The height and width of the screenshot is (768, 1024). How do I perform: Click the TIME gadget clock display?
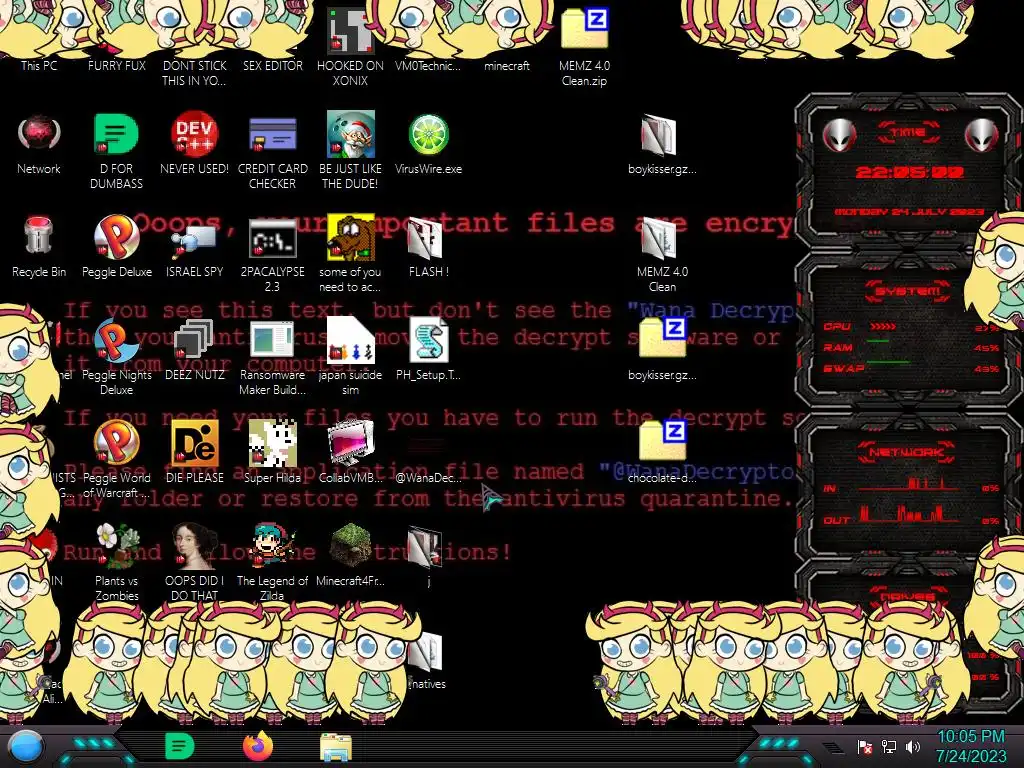point(909,172)
